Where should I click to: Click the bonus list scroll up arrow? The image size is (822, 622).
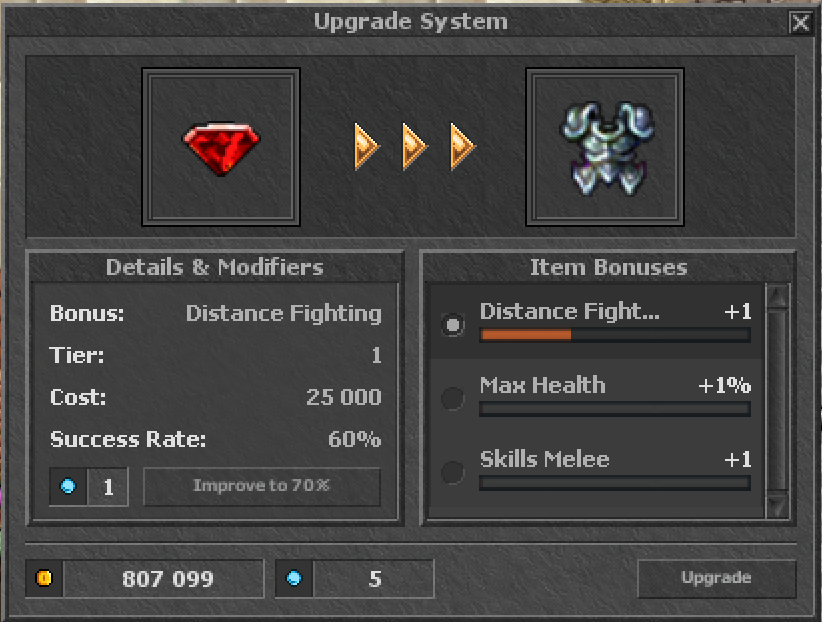tap(778, 297)
